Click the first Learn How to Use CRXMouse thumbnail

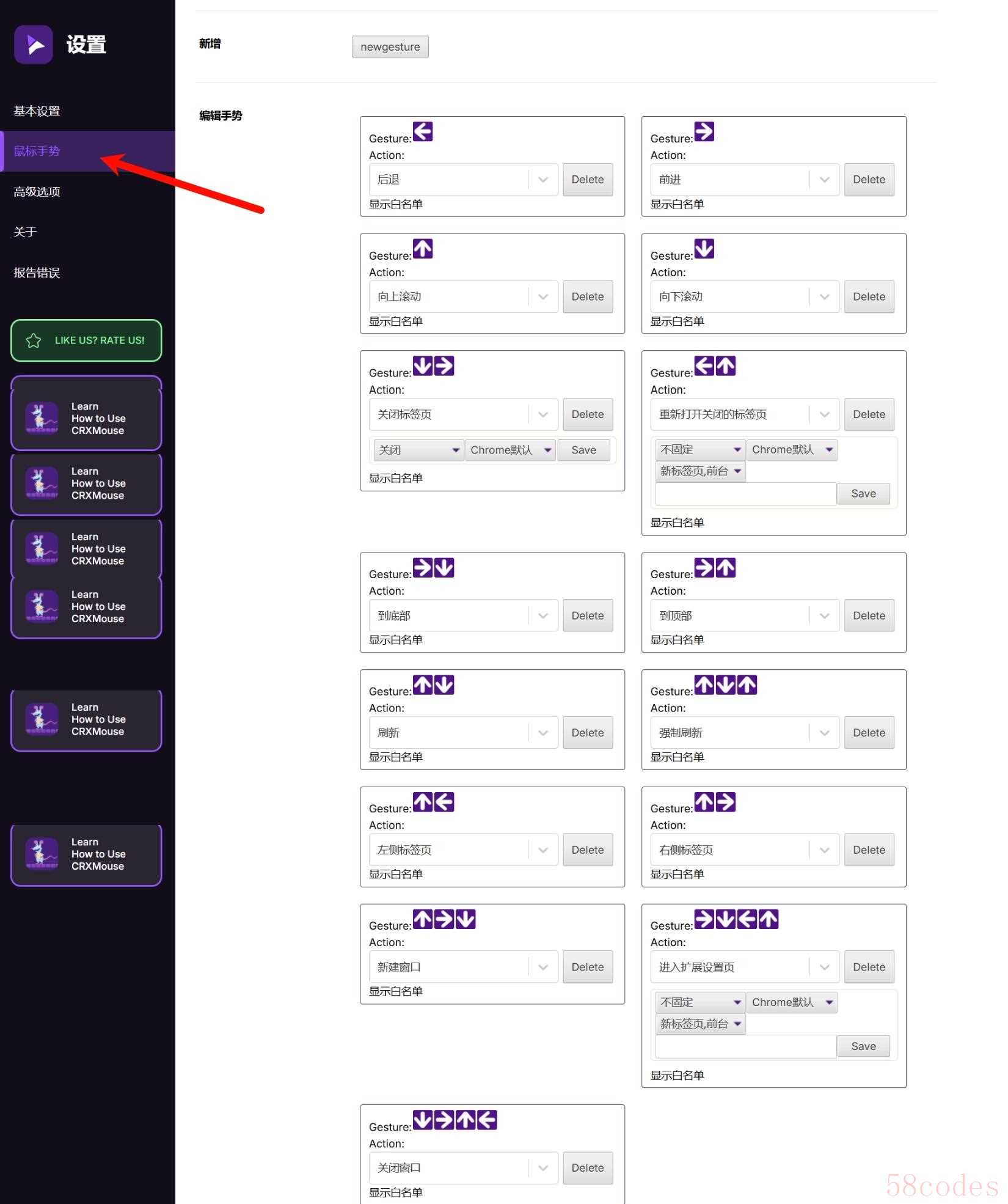point(42,419)
